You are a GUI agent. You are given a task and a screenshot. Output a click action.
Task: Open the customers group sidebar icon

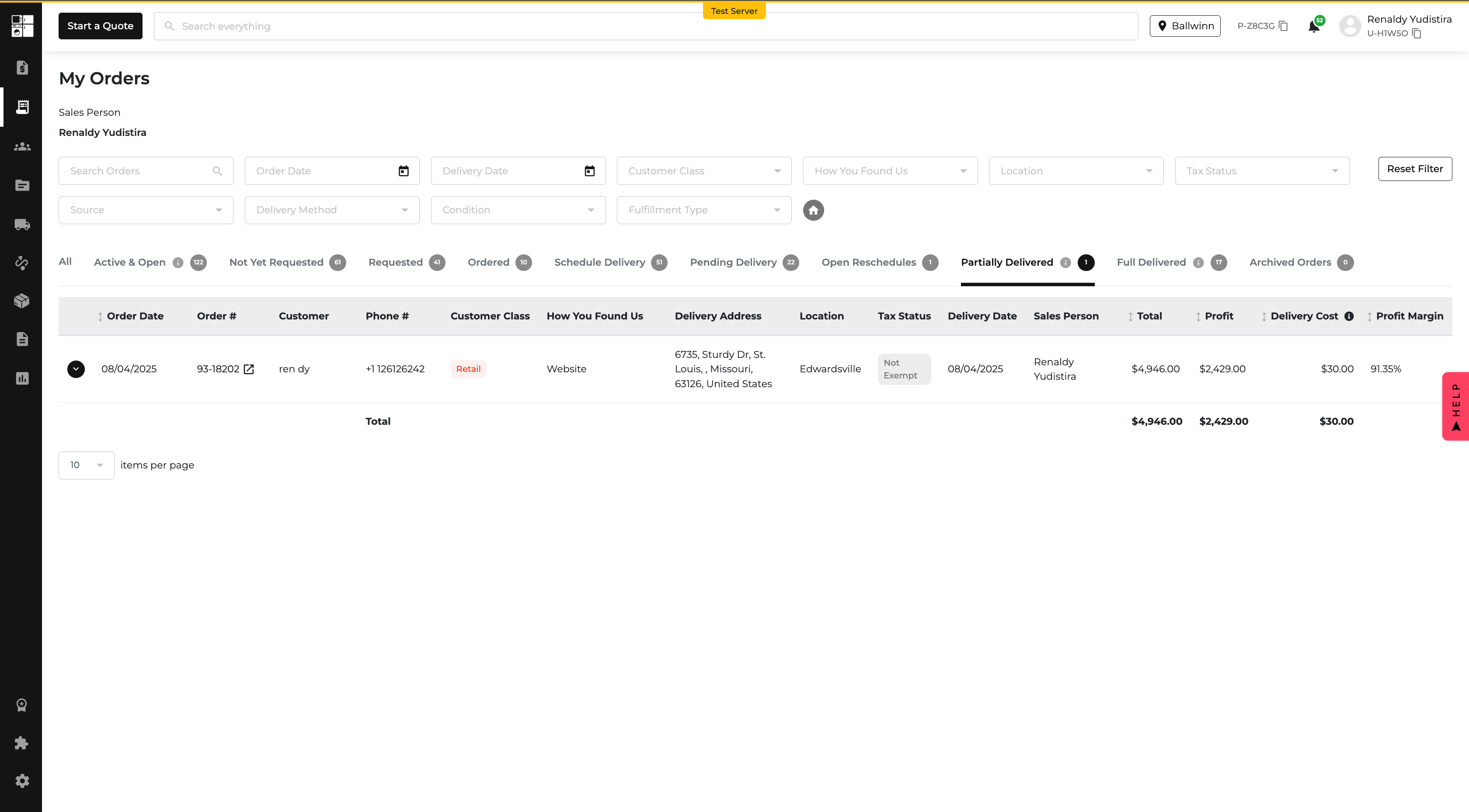click(22, 146)
